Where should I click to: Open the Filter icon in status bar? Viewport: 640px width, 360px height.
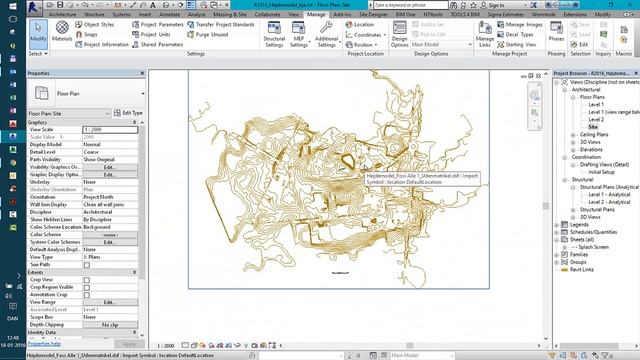click(x=606, y=356)
